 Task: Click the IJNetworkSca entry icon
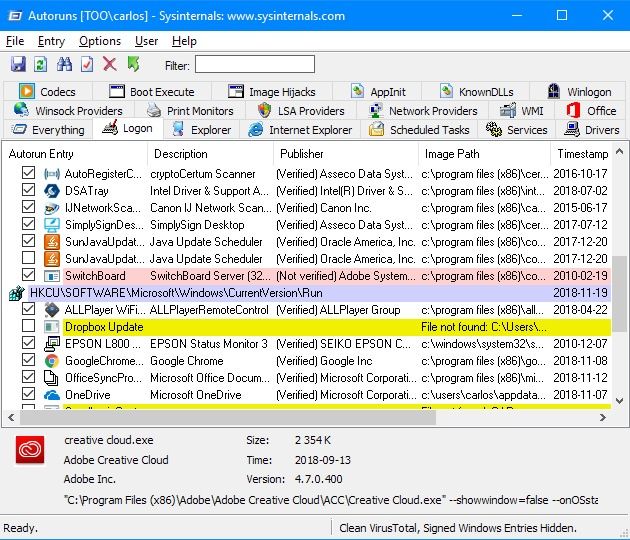[x=52, y=208]
